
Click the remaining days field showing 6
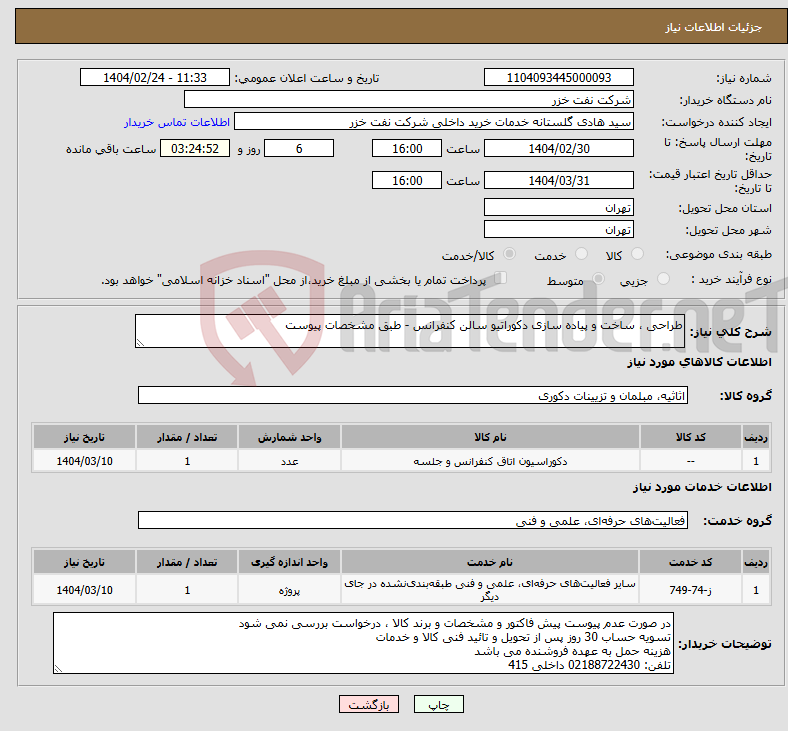point(299,149)
